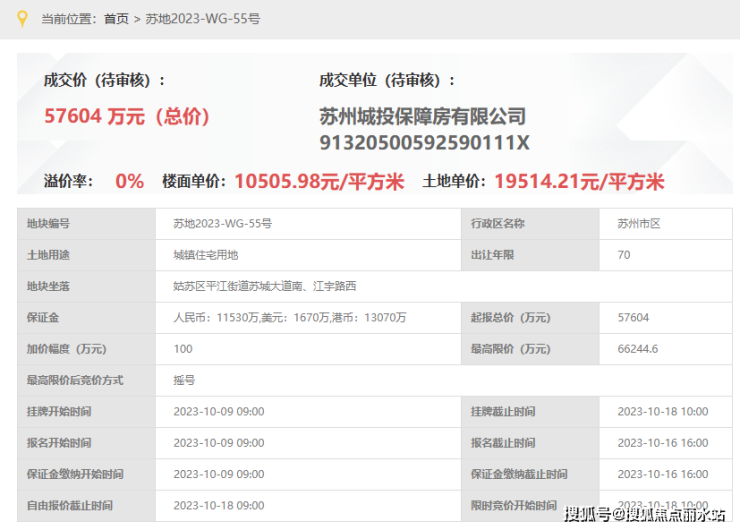
Task: Select the 成交单位（待审核） heading
Action: [387, 80]
